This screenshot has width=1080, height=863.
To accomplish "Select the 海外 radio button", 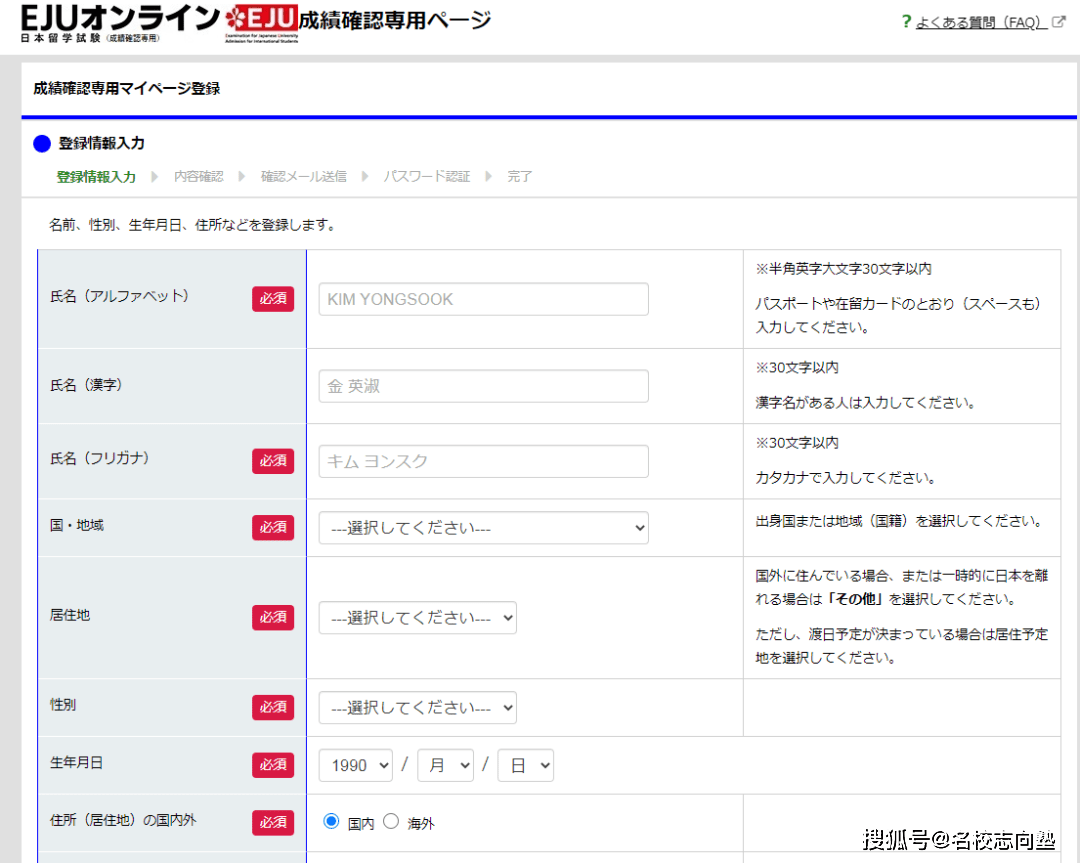I will point(391,821).
